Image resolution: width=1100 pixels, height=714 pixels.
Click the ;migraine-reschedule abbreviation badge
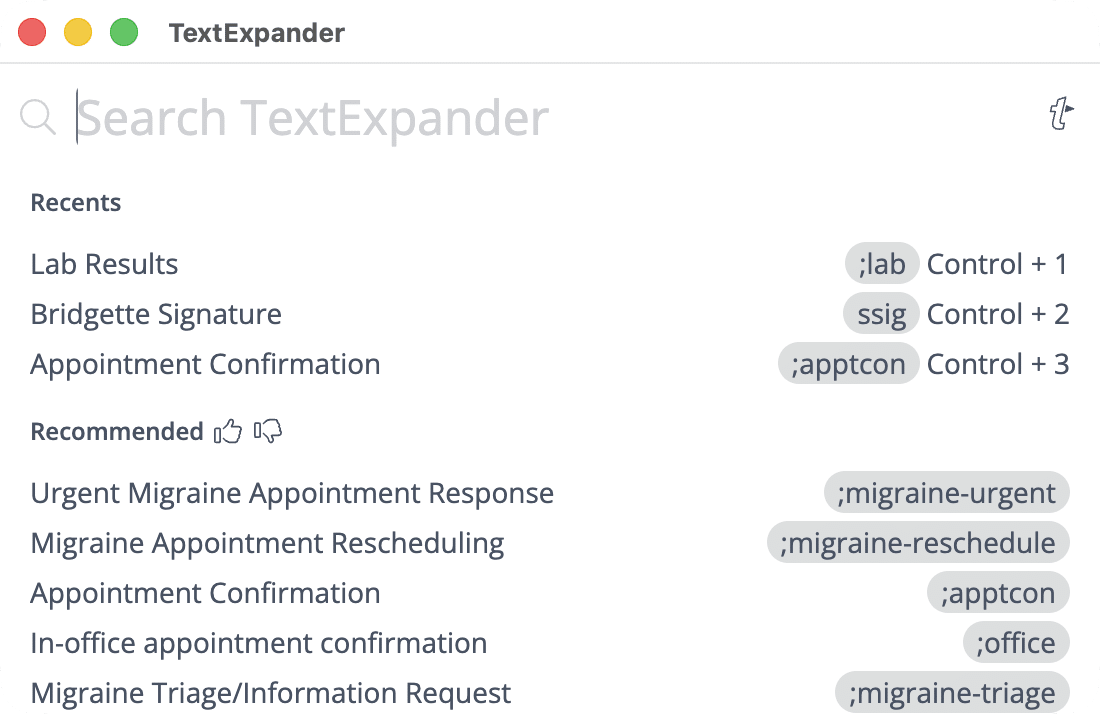click(918, 544)
